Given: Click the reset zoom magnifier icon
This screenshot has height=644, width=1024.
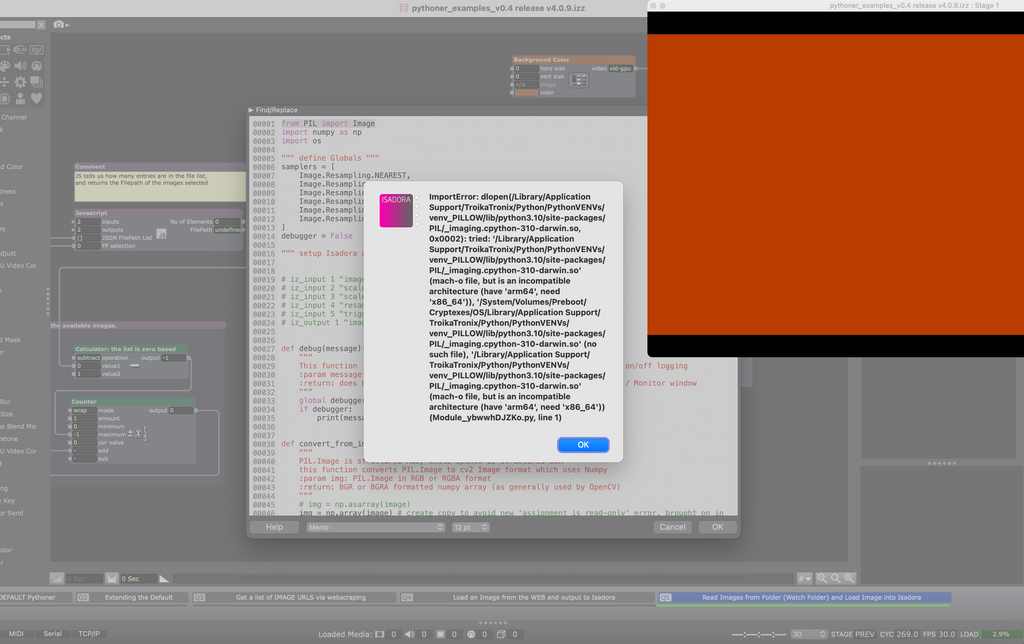Looking at the screenshot, I should pyautogui.click(x=835, y=579).
